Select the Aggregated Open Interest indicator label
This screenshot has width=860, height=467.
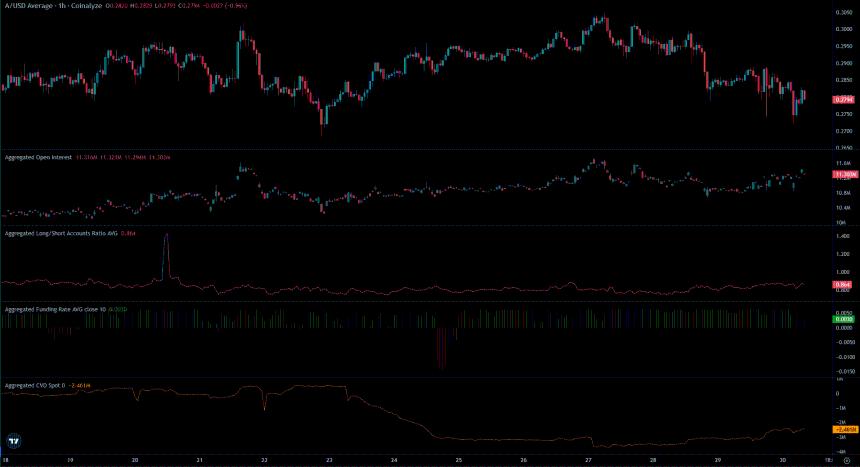tap(38, 157)
